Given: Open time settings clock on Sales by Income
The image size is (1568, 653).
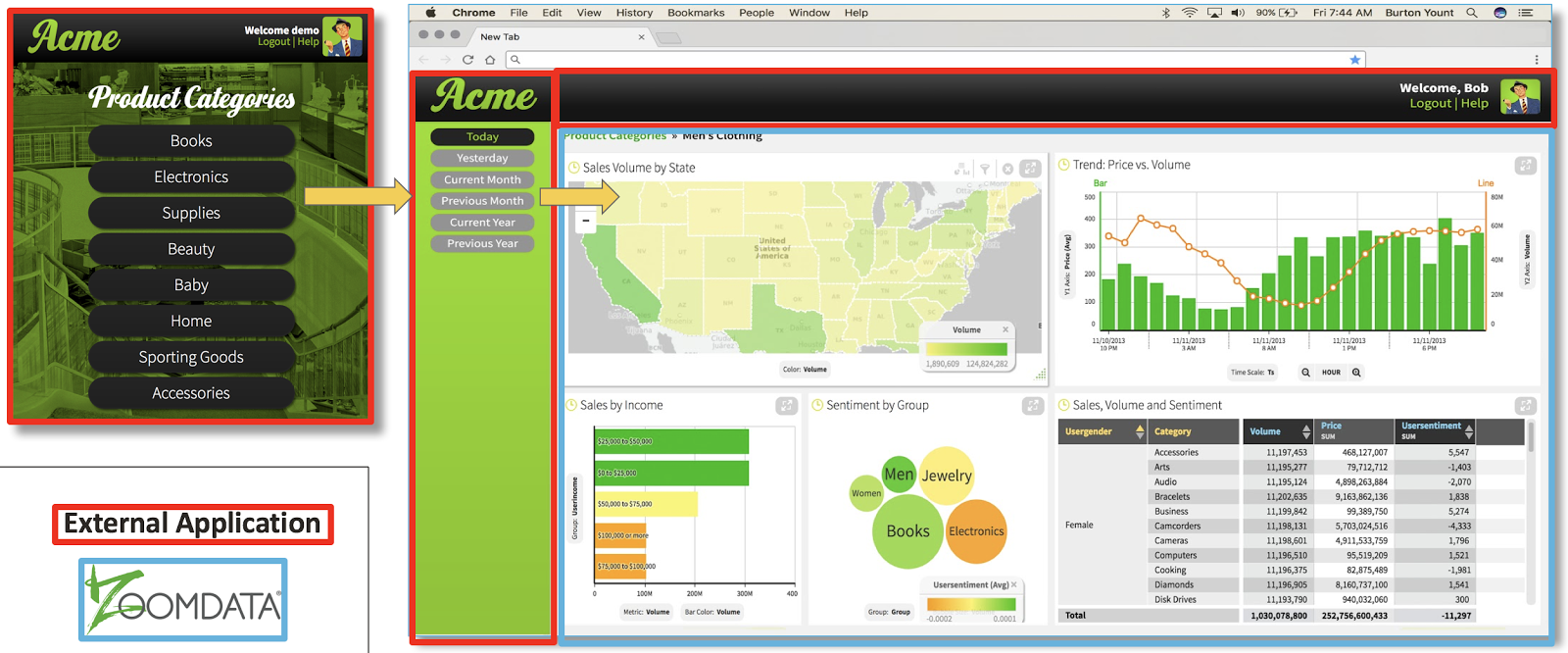Looking at the screenshot, I should click(x=571, y=405).
